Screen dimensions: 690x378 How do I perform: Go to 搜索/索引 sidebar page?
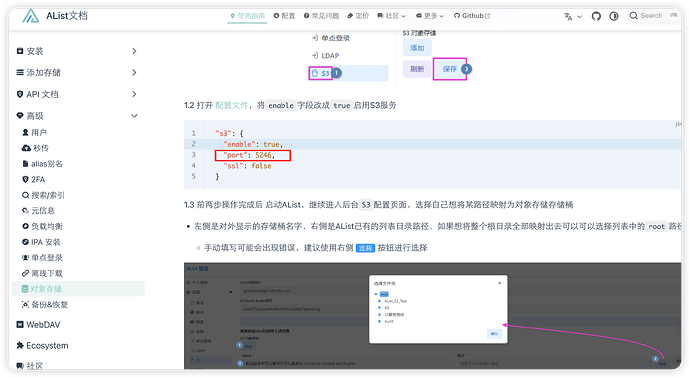coord(43,195)
